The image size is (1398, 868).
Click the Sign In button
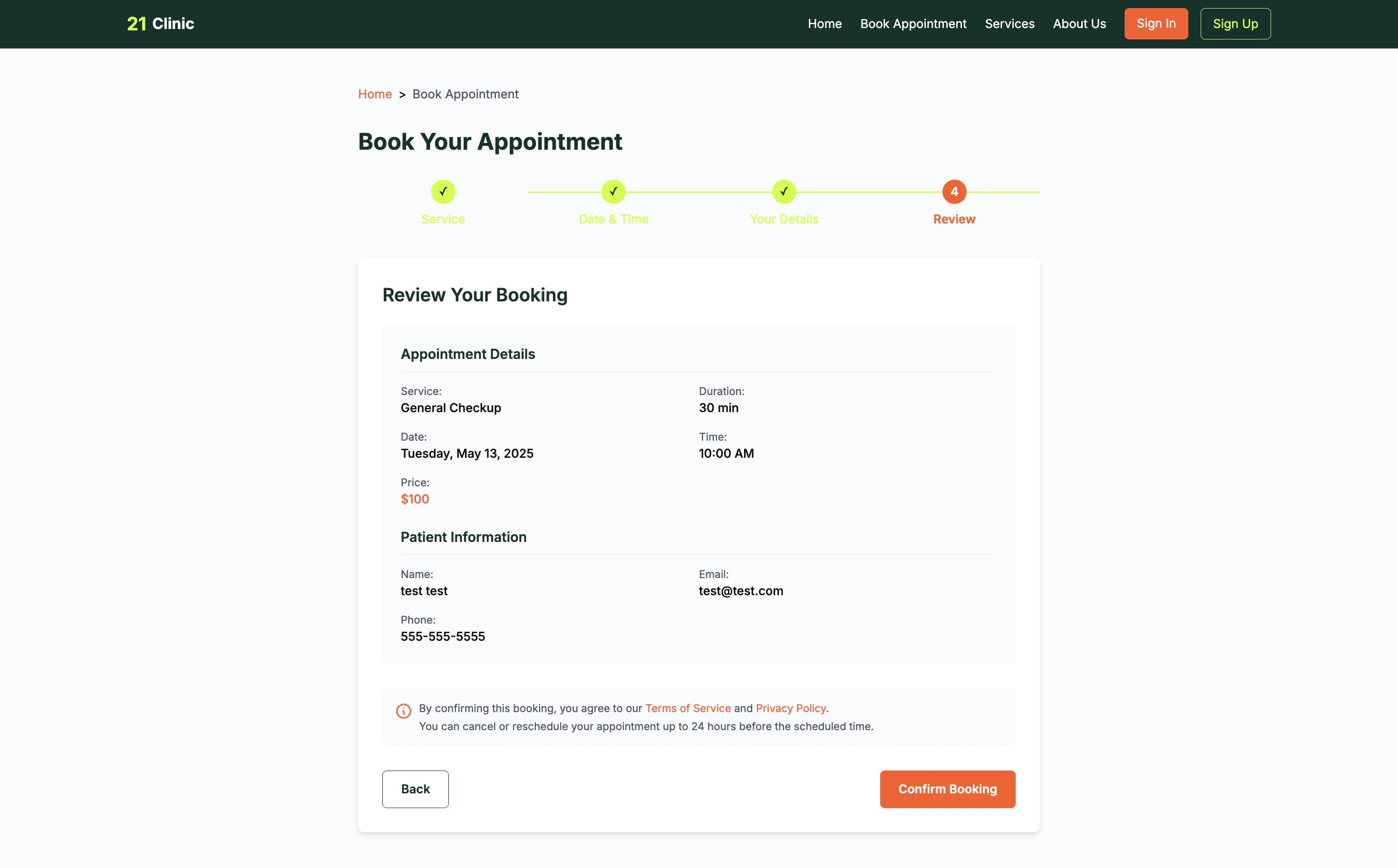pyautogui.click(x=1155, y=24)
